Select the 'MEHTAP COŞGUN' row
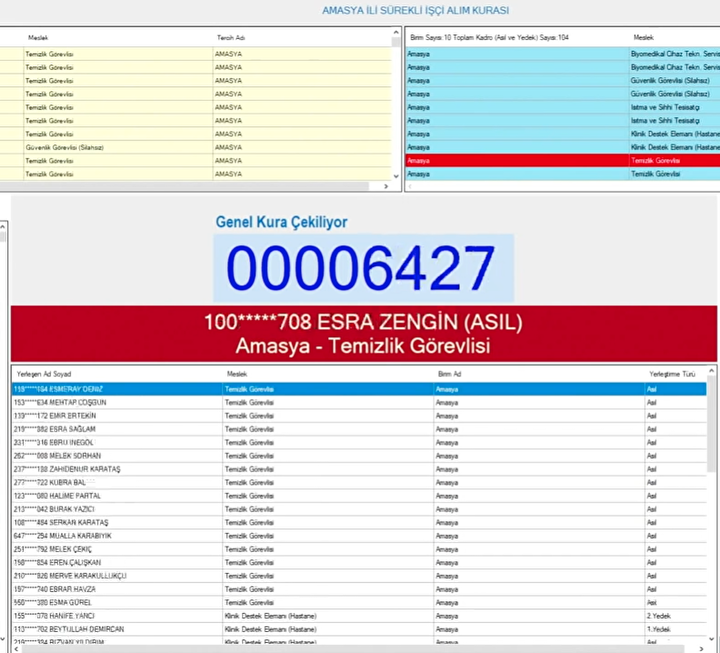 click(x=359, y=403)
